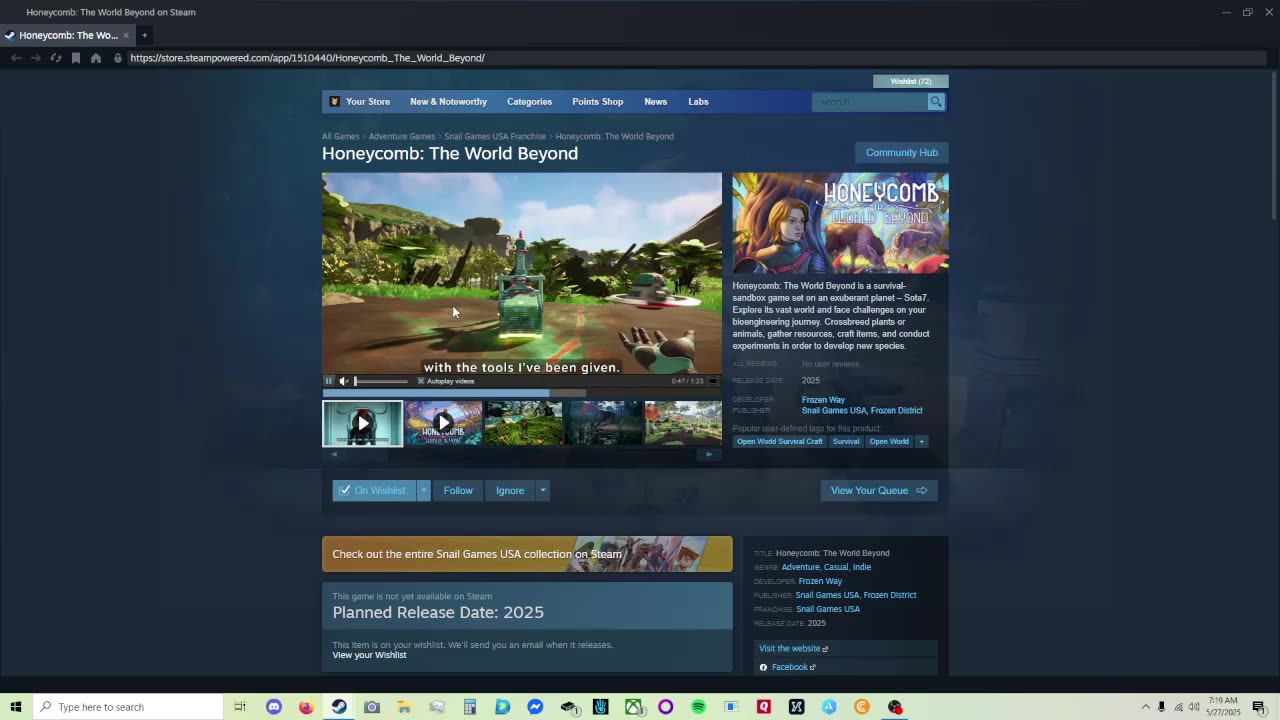Open Task View on the taskbar

(240, 707)
